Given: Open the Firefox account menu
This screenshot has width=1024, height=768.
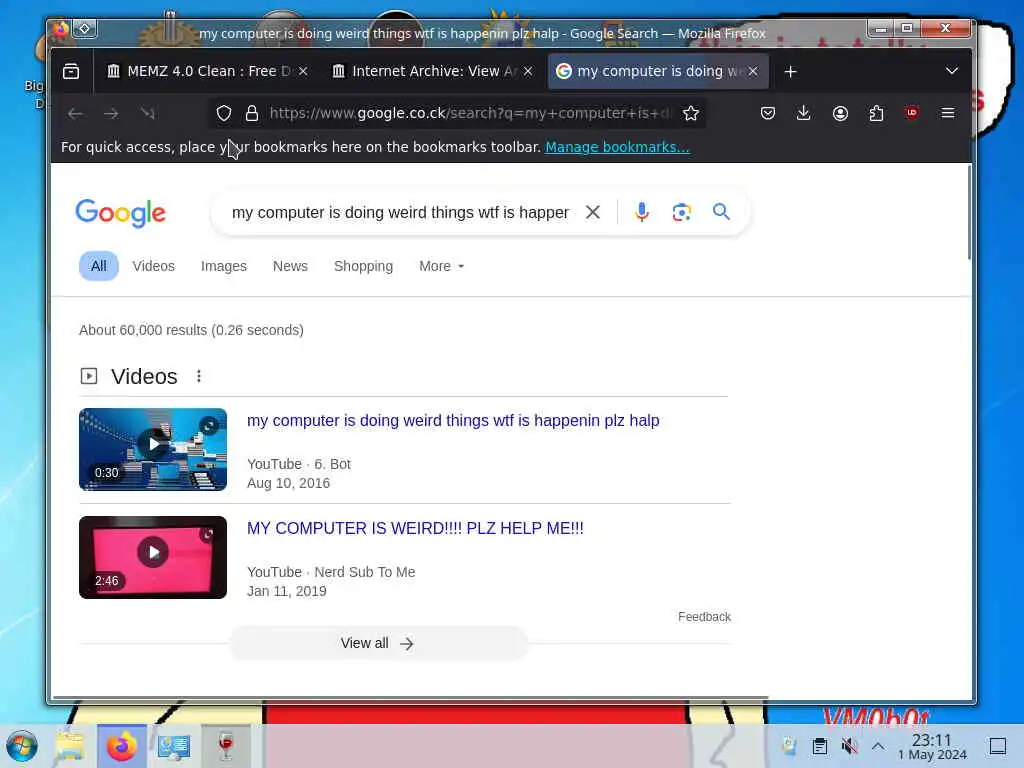Looking at the screenshot, I should click(x=840, y=114).
